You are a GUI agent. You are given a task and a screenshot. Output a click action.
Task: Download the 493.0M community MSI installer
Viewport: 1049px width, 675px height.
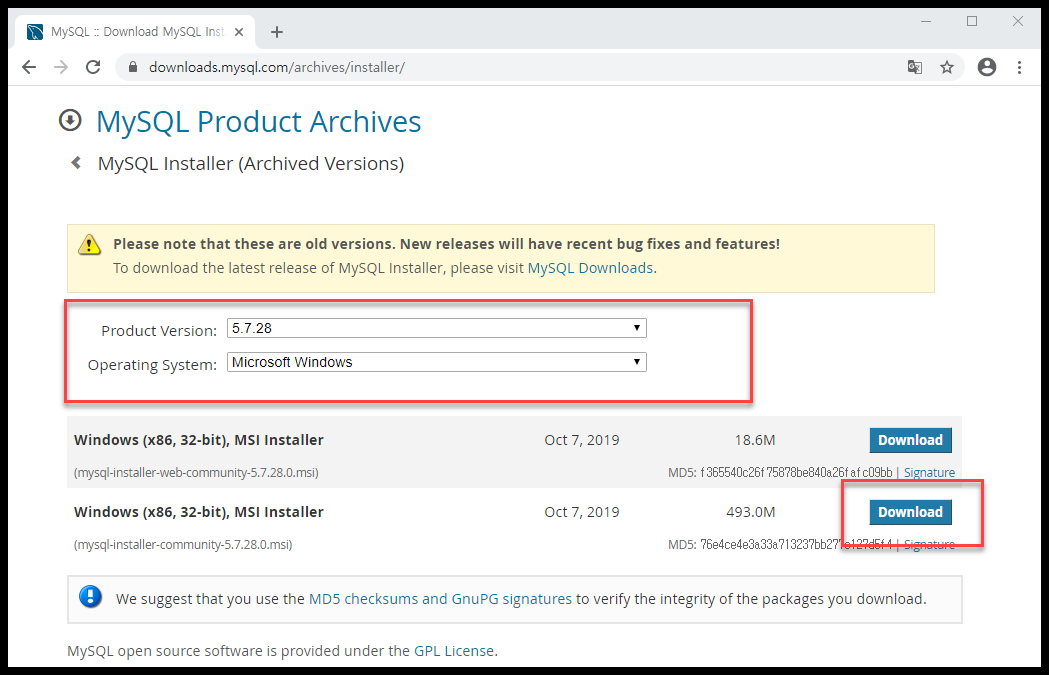pos(911,512)
